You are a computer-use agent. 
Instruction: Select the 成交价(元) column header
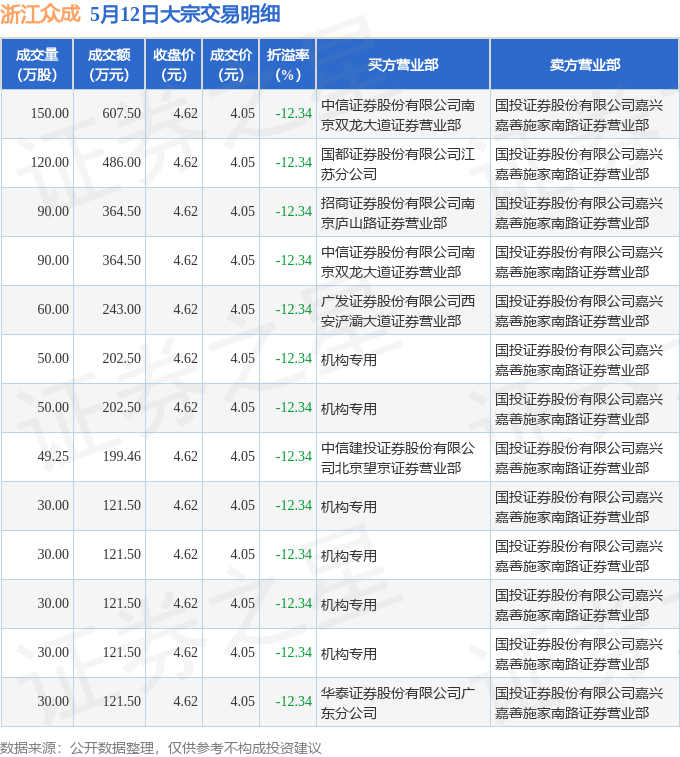tap(231, 65)
